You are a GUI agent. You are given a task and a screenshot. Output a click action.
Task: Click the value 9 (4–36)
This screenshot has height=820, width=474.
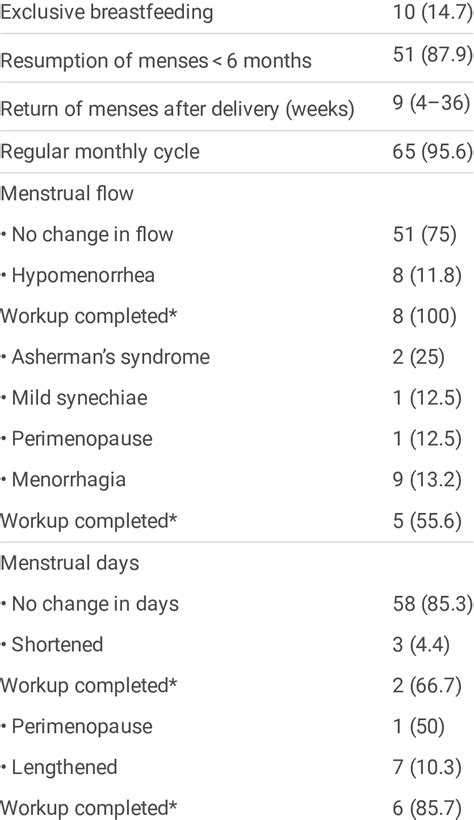[x=431, y=102]
